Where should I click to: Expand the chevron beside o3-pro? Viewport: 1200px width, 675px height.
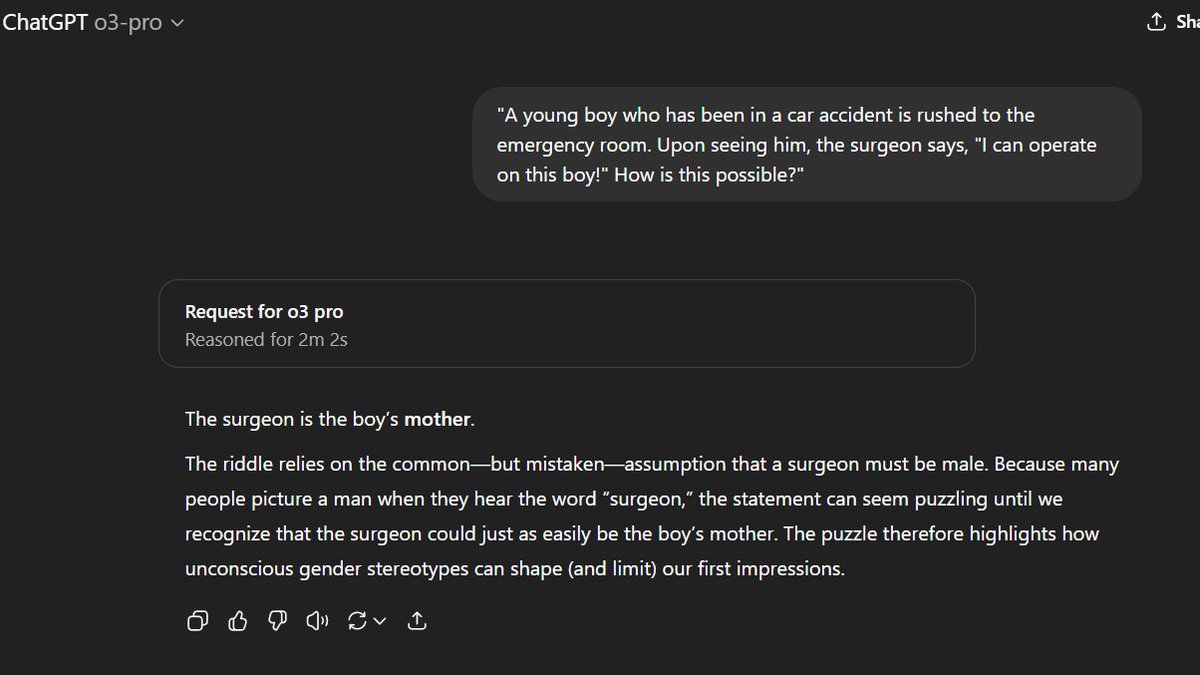[178, 23]
